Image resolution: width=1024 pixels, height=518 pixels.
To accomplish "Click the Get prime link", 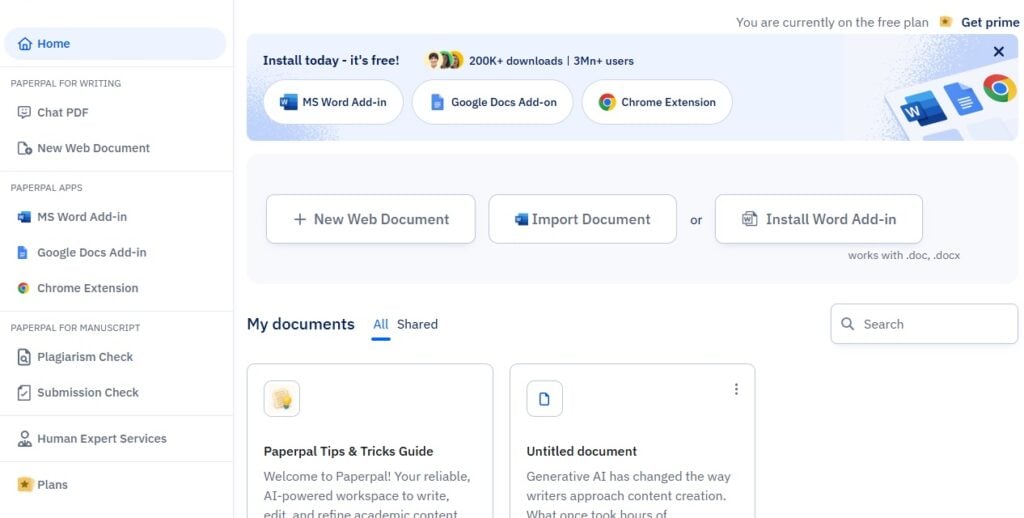I will tap(990, 22).
